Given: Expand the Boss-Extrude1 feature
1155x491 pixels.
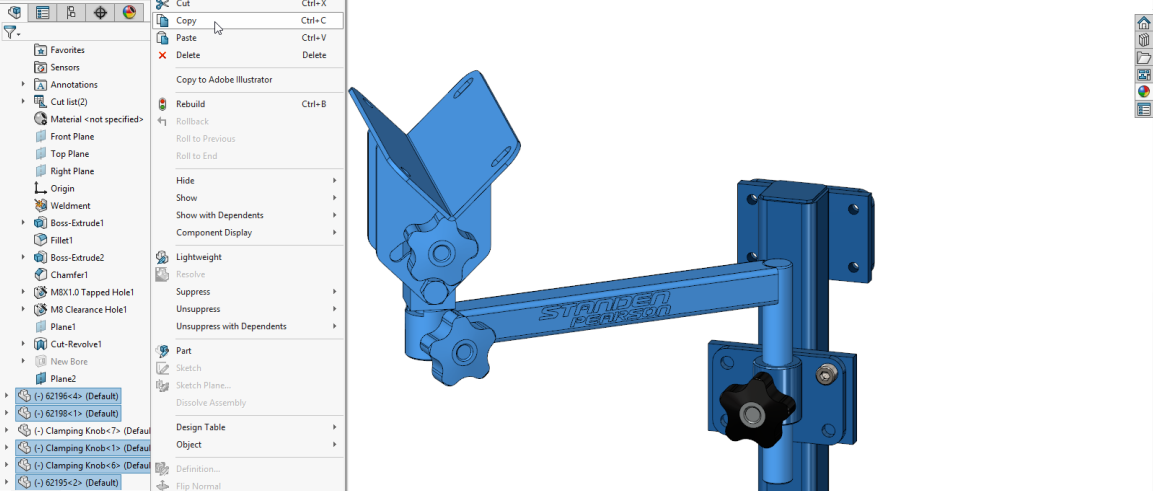Looking at the screenshot, I should point(23,223).
